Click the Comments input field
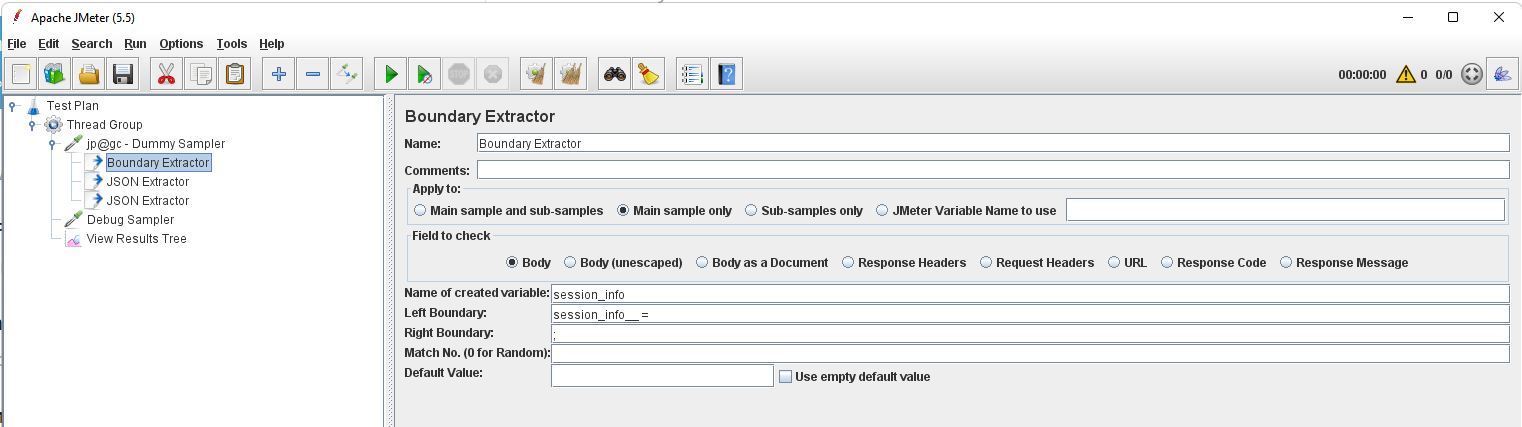1522x427 pixels. (x=993, y=169)
